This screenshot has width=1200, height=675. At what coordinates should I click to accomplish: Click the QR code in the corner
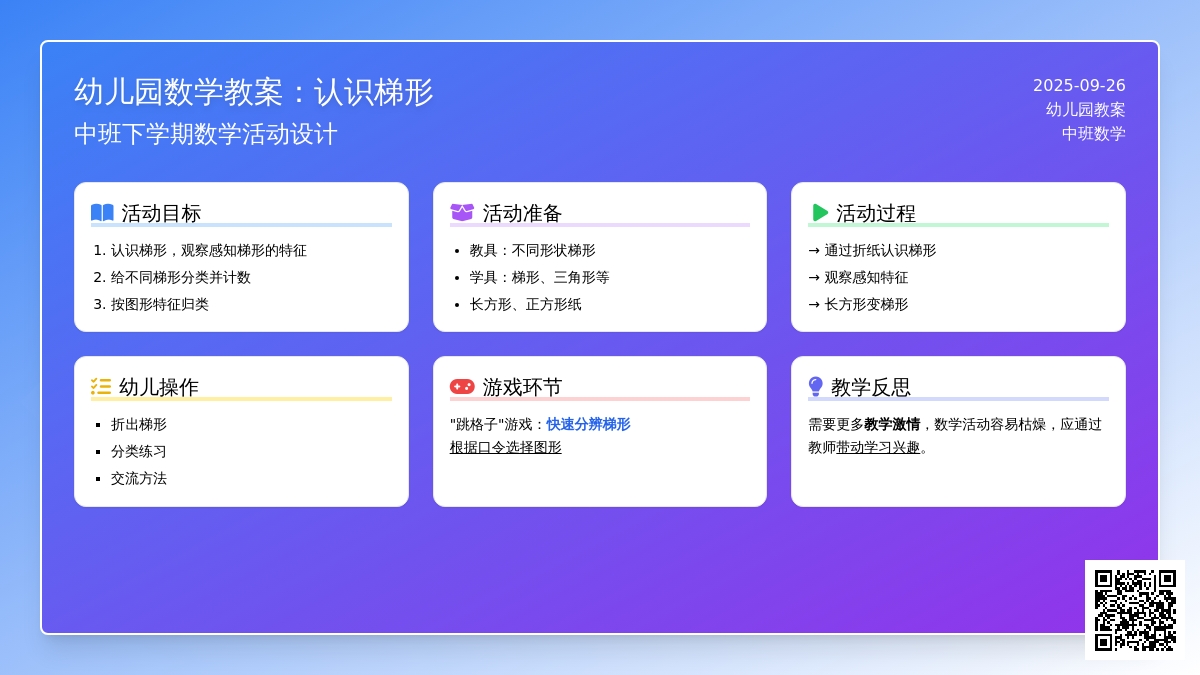tap(1135, 610)
